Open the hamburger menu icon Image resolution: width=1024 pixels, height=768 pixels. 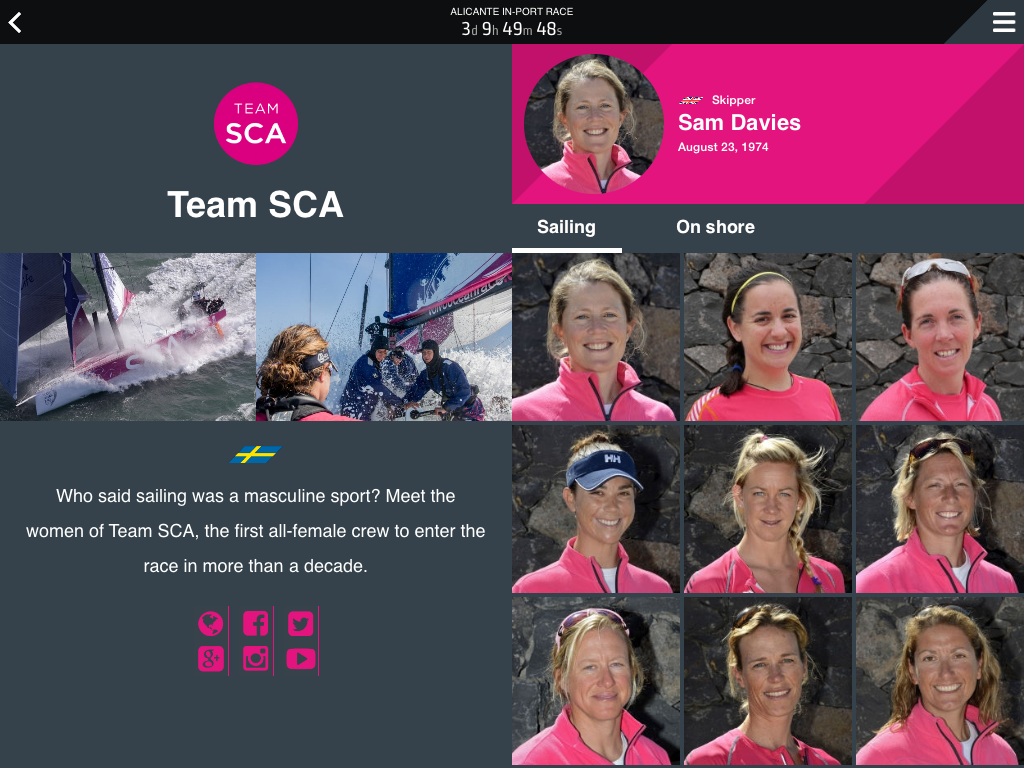1003,22
